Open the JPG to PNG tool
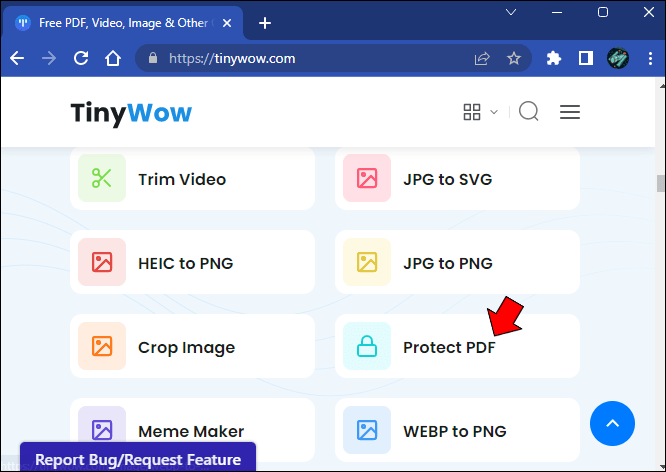The width and height of the screenshot is (666, 472). tap(457, 262)
